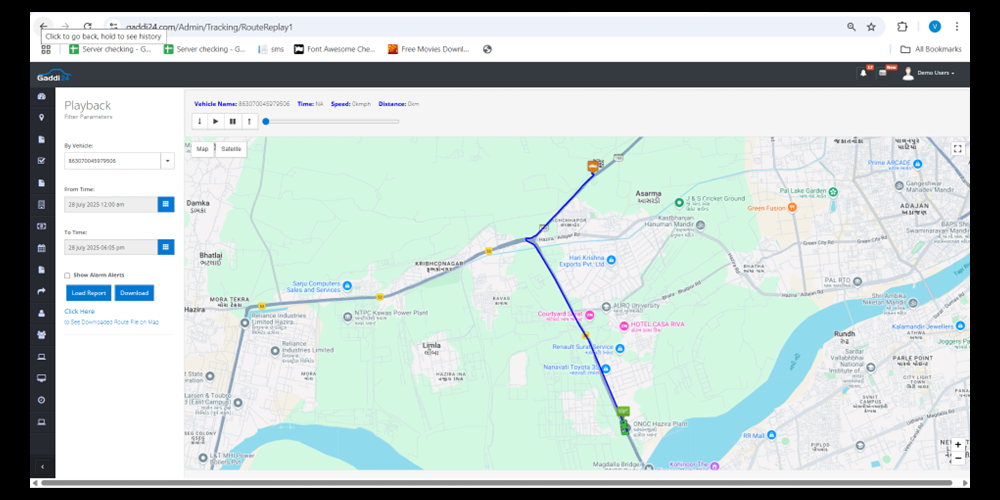
Task: Click the share arrow icon in sidebar
Action: click(41, 291)
